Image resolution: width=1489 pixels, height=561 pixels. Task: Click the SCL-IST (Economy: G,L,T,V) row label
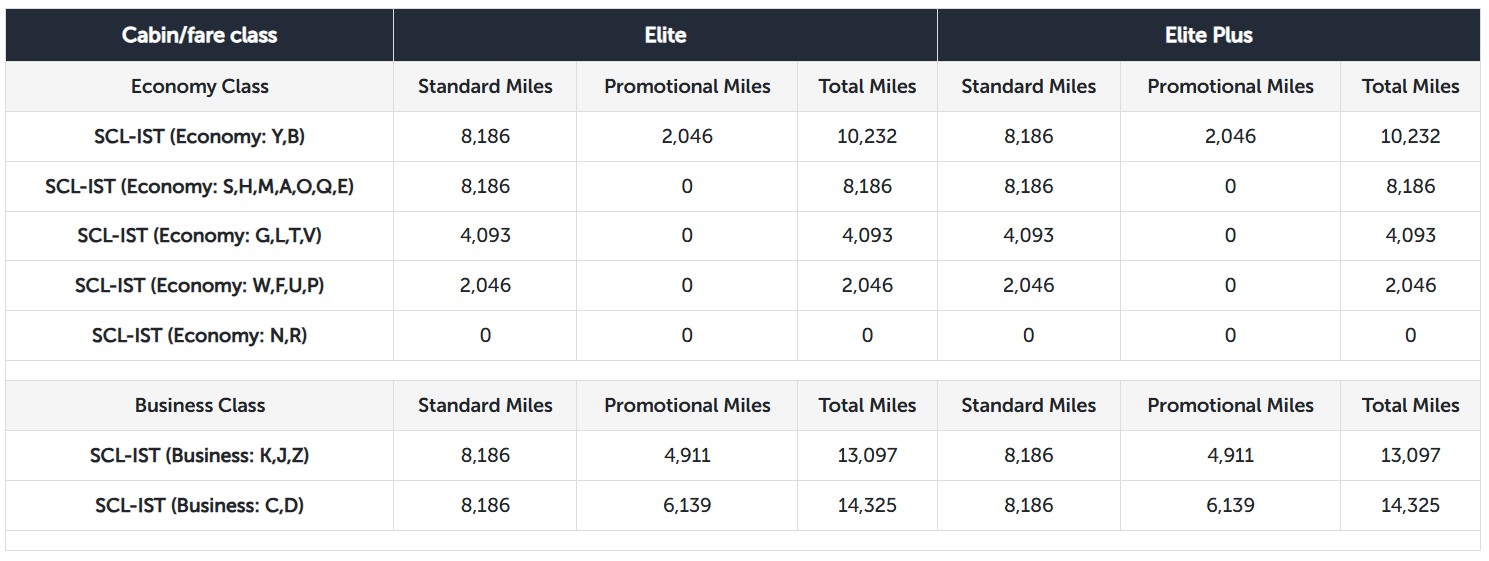click(200, 235)
